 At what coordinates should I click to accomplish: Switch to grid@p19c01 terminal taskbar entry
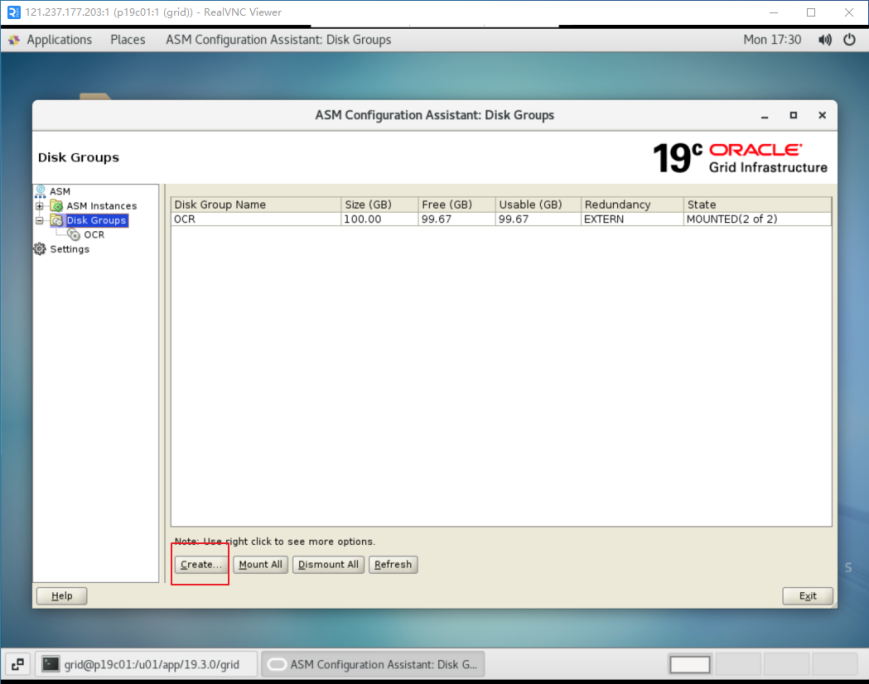tap(147, 664)
